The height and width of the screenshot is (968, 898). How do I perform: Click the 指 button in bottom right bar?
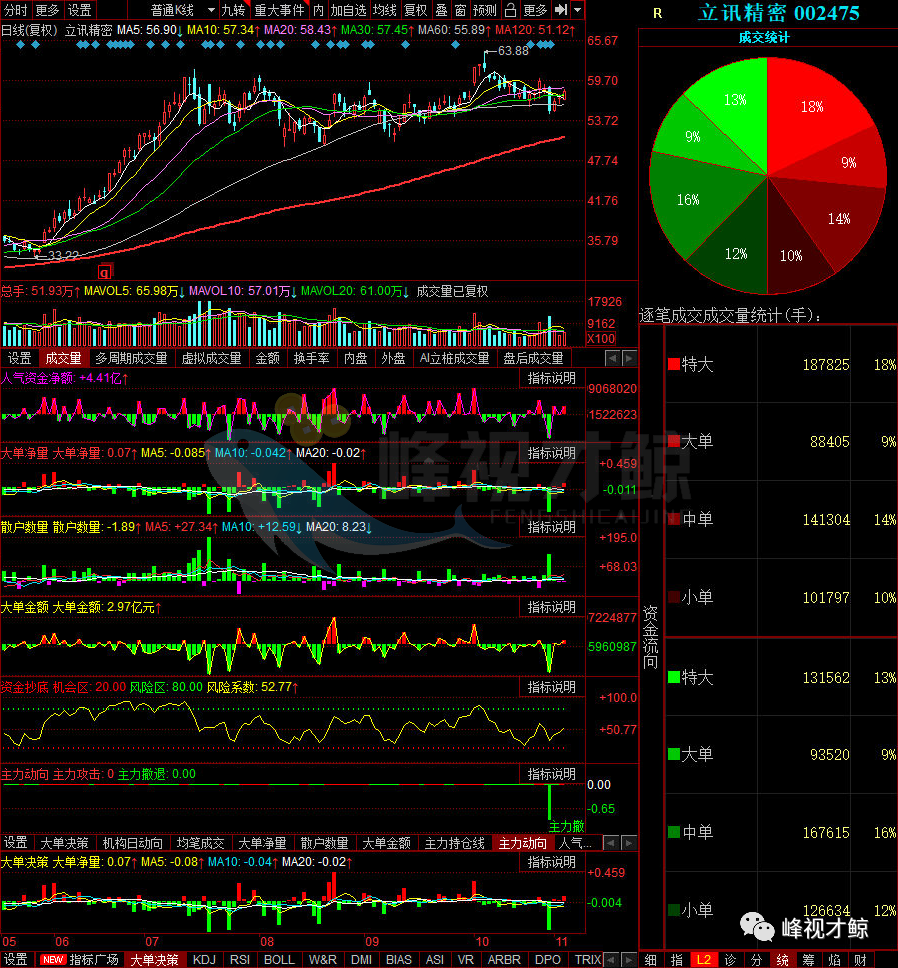coord(677,959)
